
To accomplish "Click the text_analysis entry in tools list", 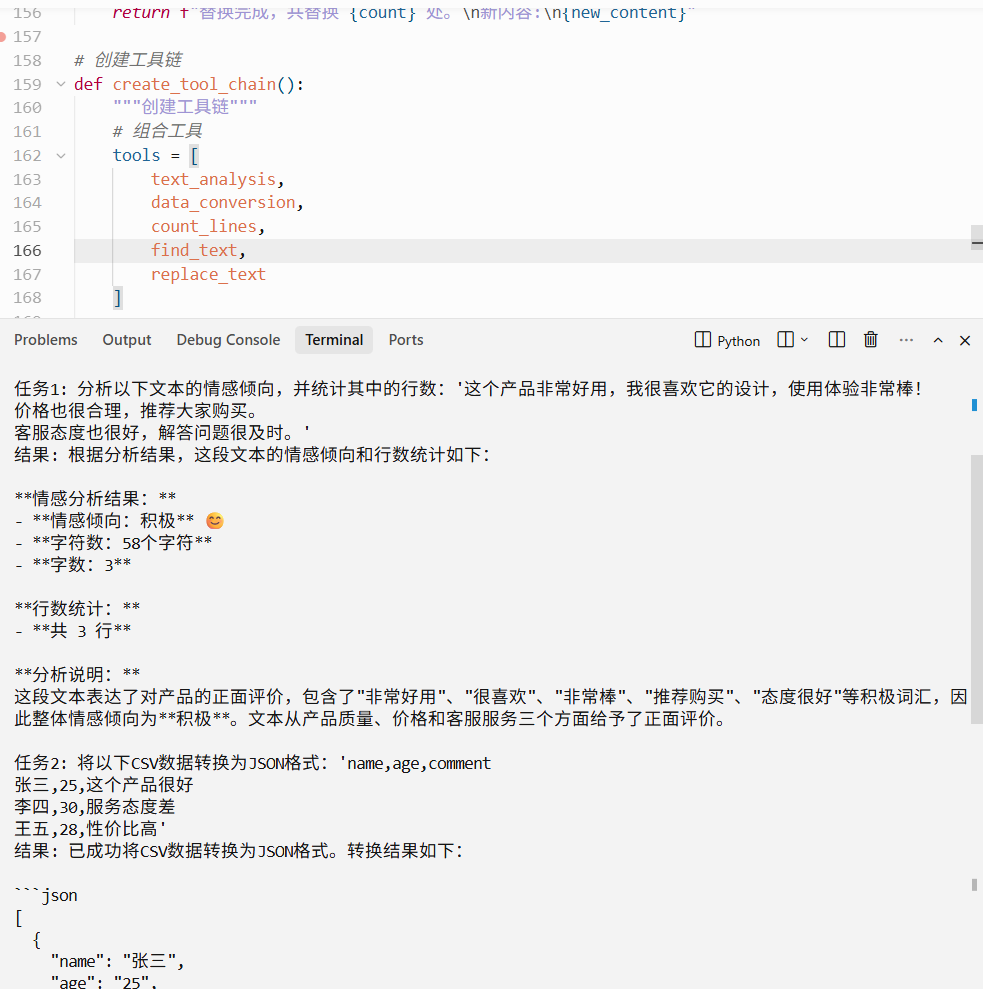I will pyautogui.click(x=213, y=180).
